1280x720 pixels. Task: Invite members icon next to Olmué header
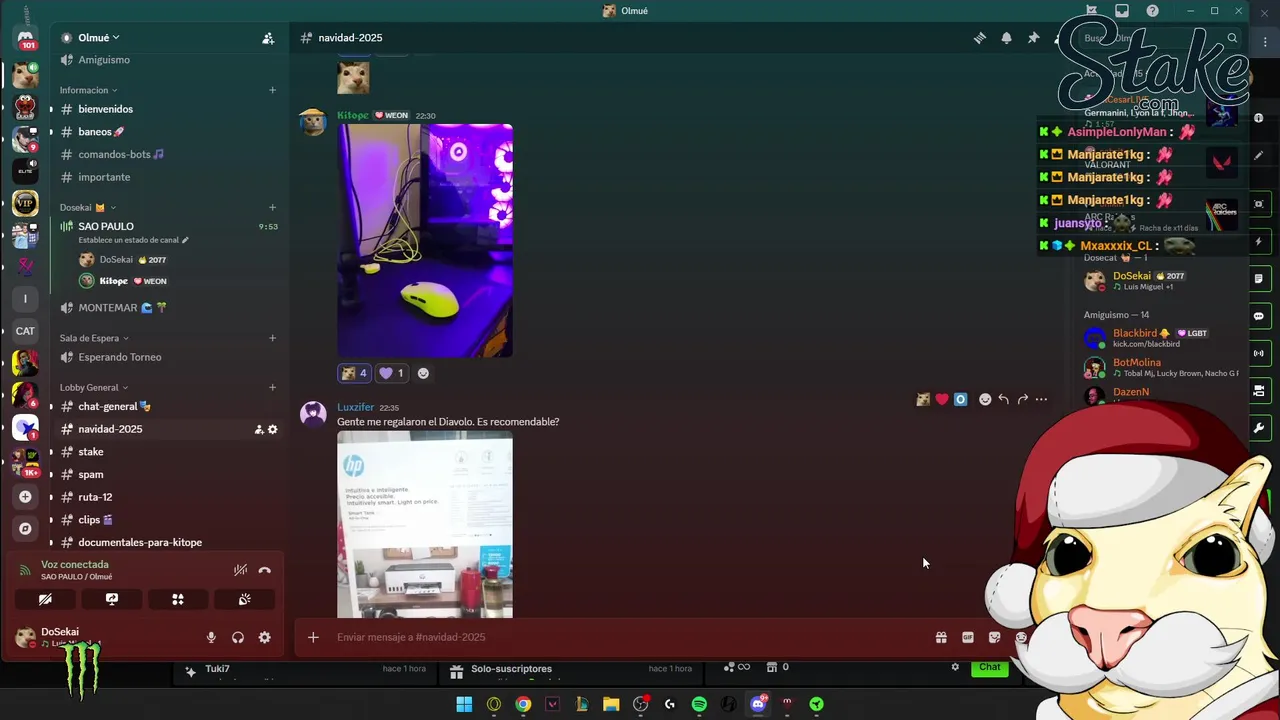[x=268, y=38]
